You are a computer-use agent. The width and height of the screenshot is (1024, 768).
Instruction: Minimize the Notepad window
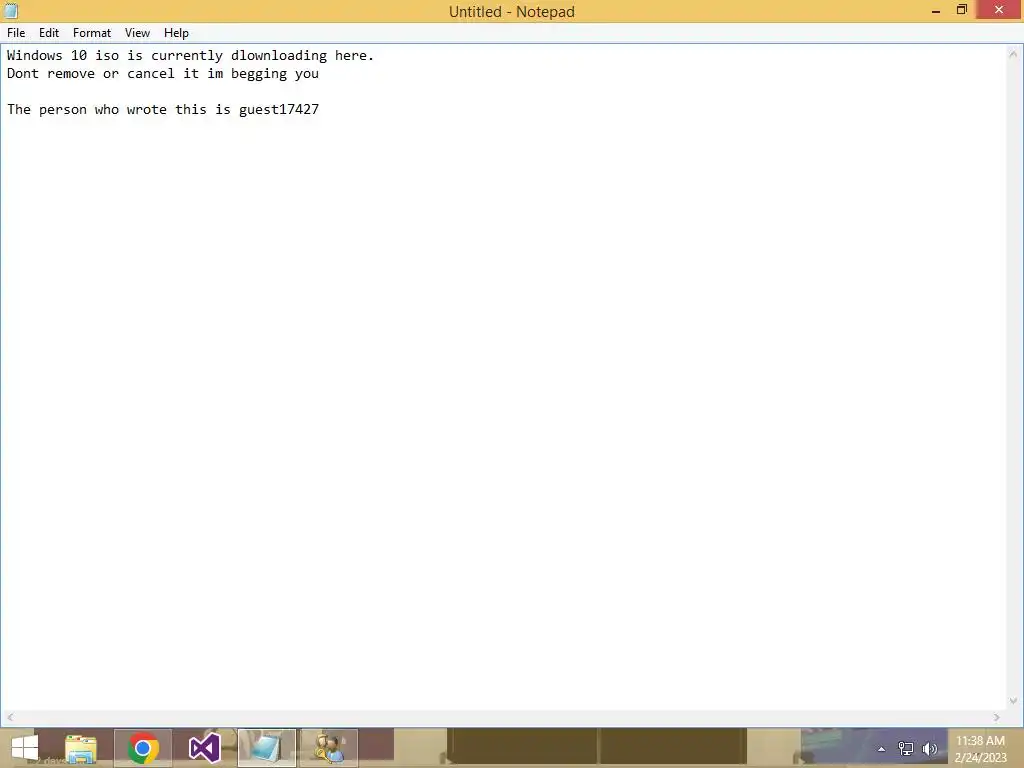coord(936,10)
